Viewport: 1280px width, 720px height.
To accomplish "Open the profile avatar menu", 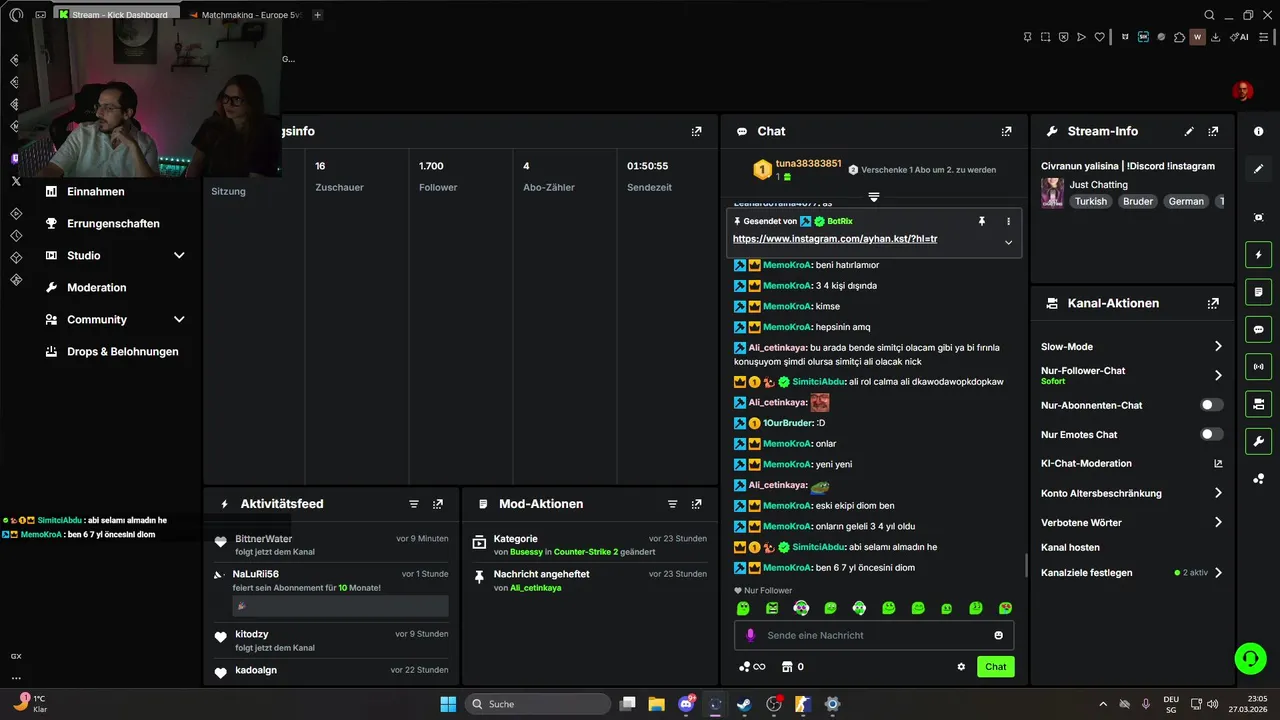I will pos(1242,92).
